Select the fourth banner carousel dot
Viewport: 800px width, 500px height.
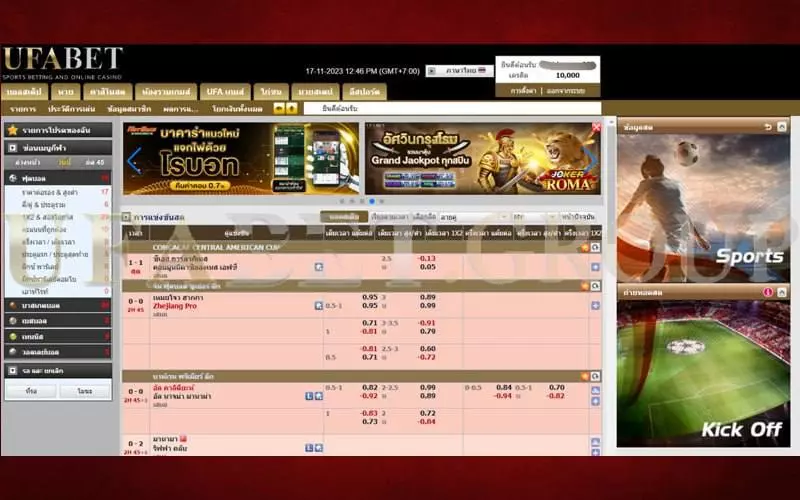pos(371,201)
